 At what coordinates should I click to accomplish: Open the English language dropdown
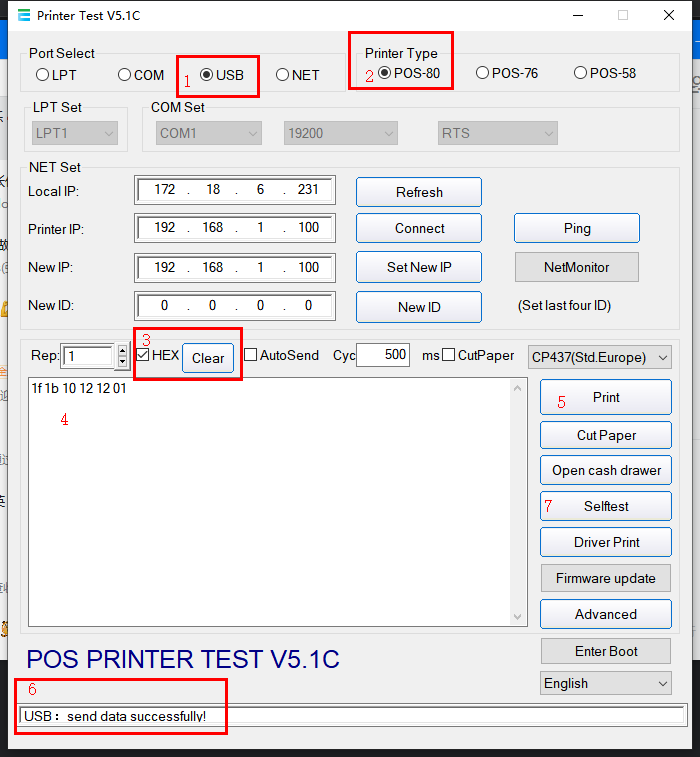pyautogui.click(x=605, y=683)
